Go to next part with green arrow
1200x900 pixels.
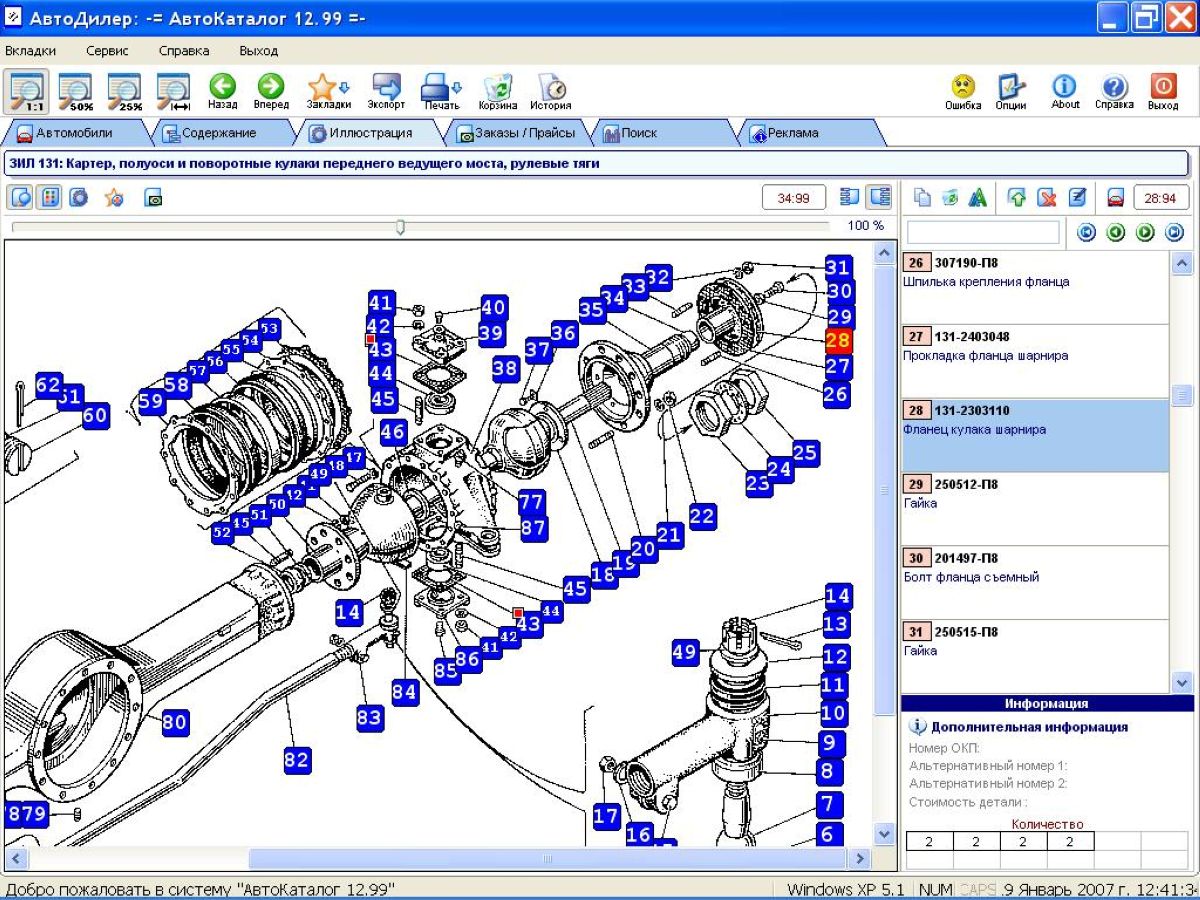click(x=1145, y=233)
